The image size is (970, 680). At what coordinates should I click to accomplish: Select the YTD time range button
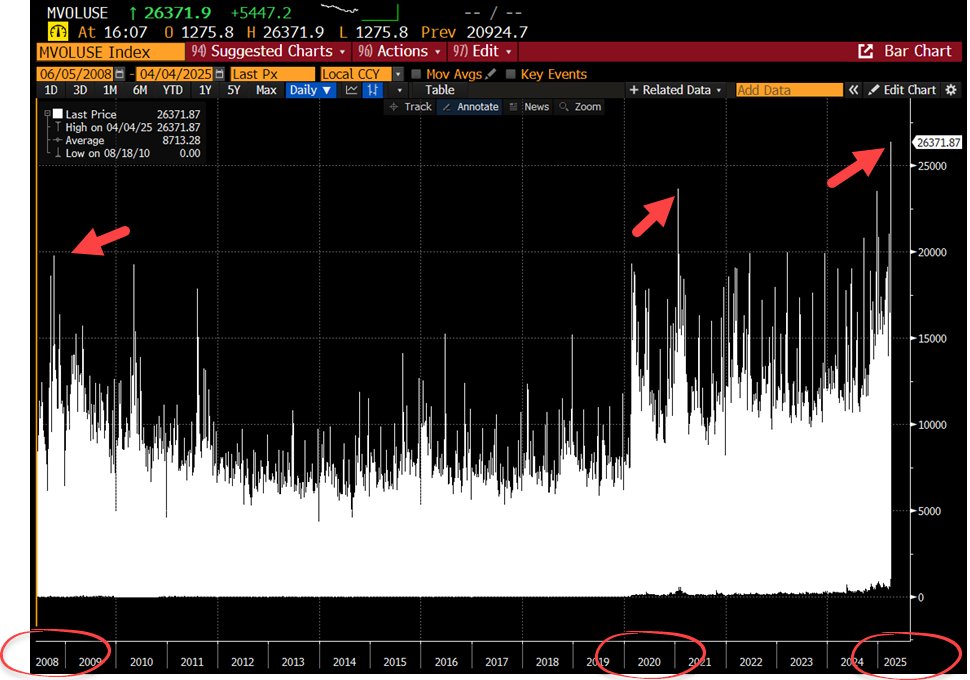point(172,90)
